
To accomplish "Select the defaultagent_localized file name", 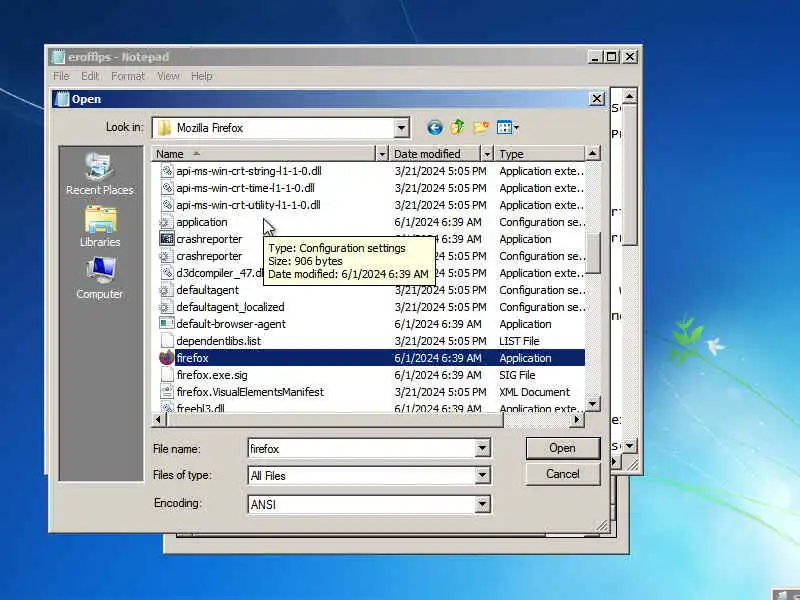I will [230, 307].
